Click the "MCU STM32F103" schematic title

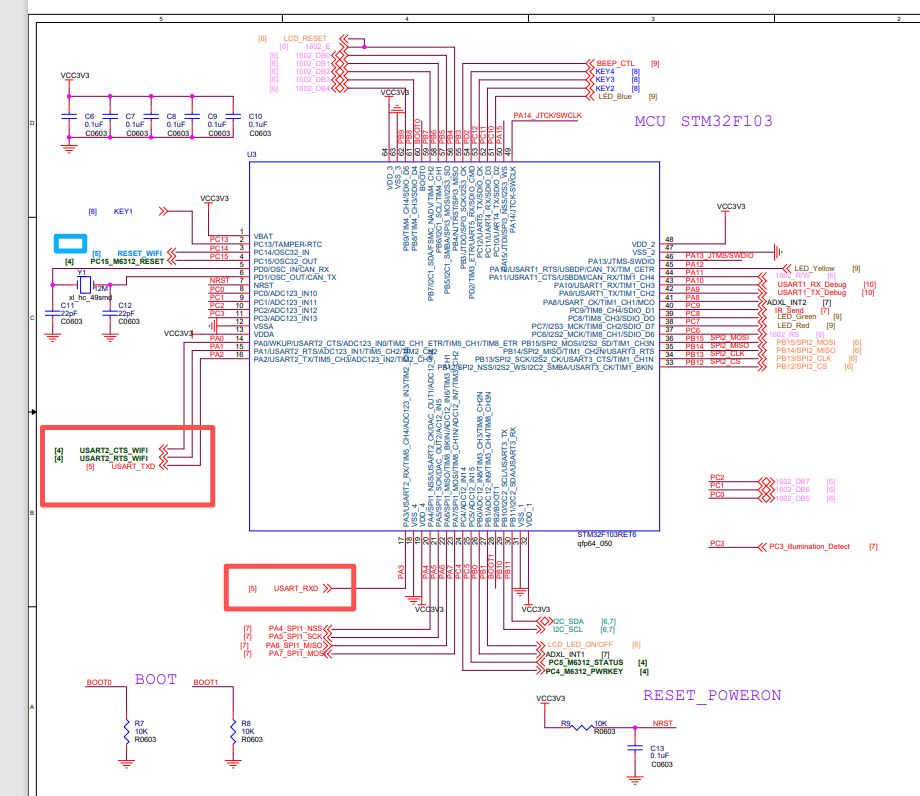coord(703,121)
